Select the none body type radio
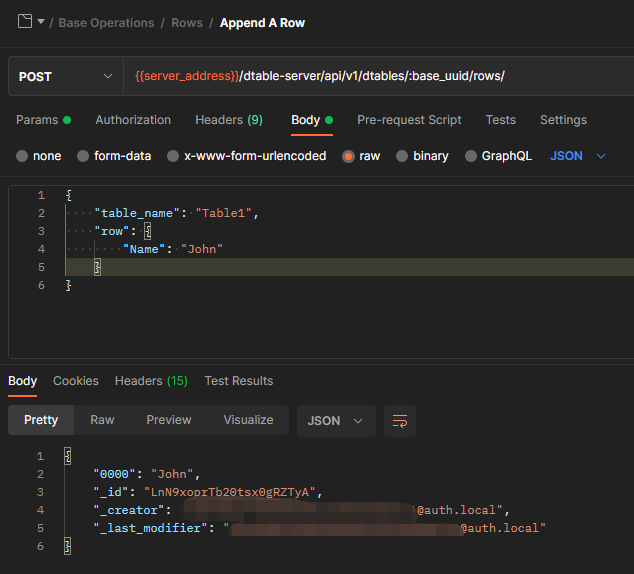634x574 pixels. click(24, 156)
